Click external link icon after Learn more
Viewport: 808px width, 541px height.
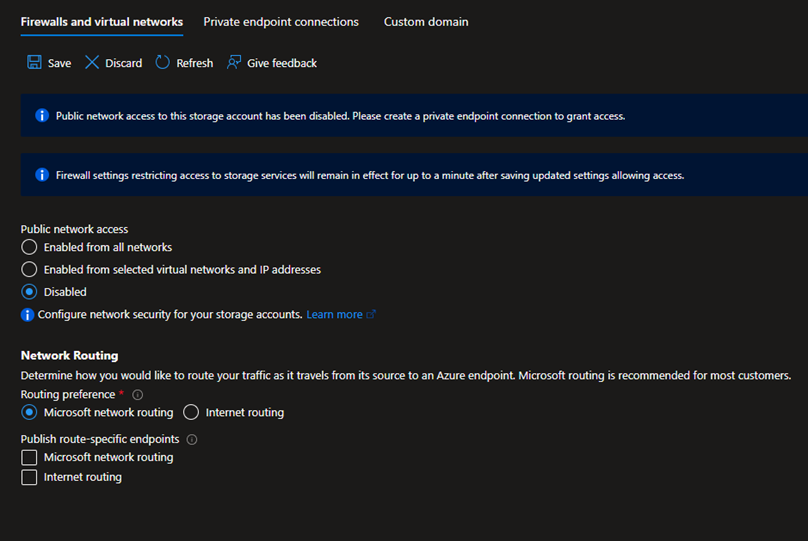point(371,314)
